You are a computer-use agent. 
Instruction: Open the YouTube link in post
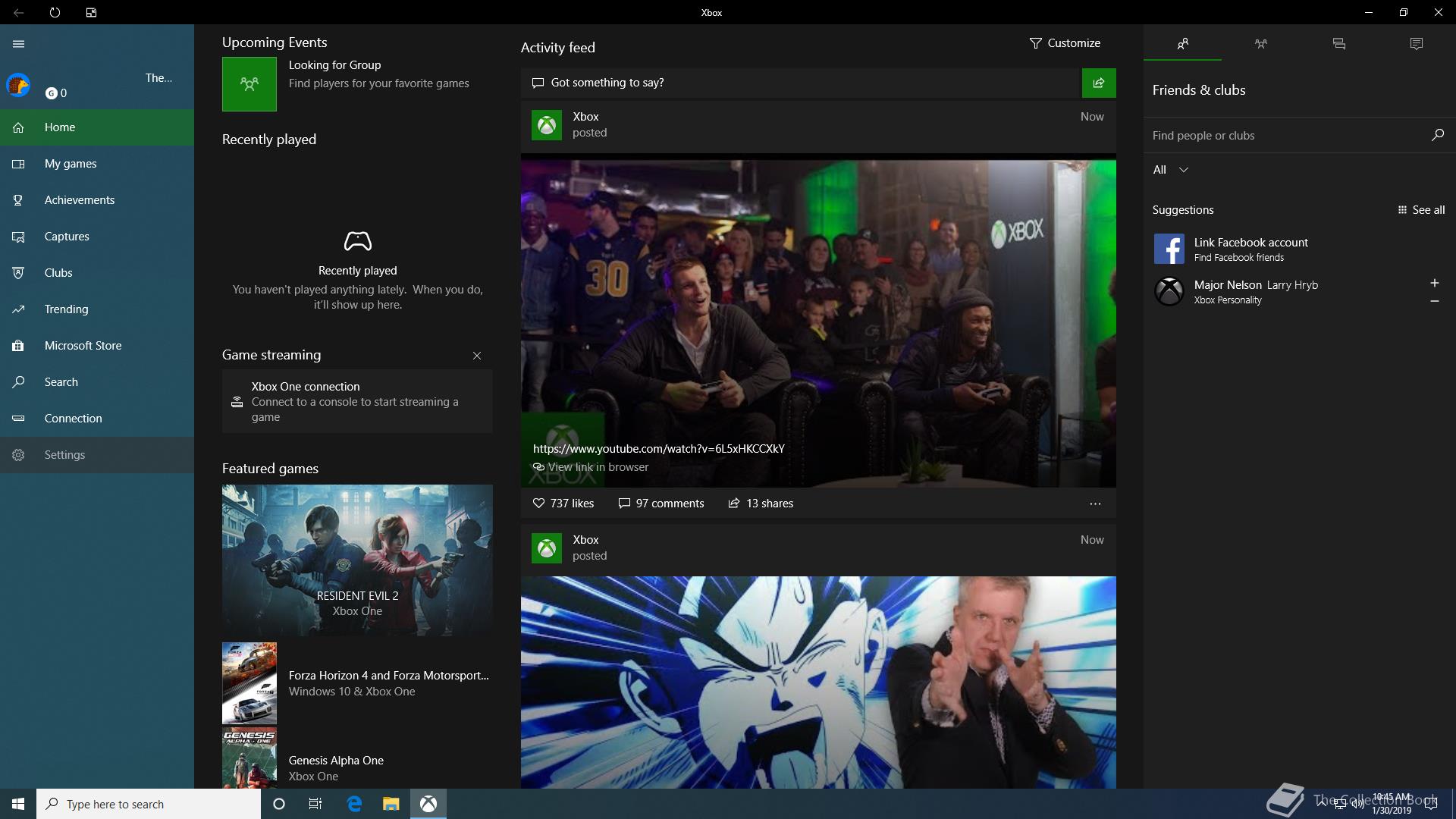point(658,449)
